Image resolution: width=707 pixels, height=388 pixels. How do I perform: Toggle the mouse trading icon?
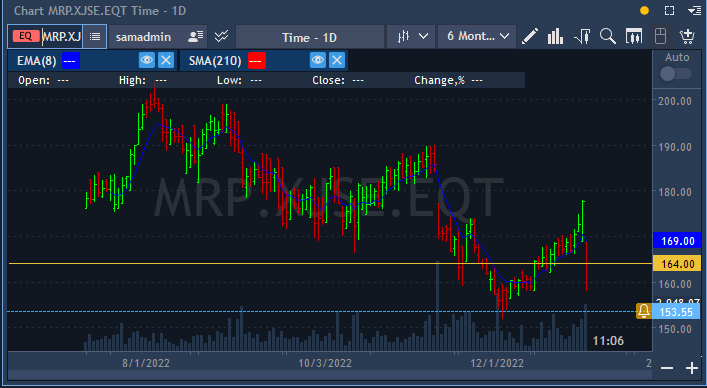coord(660,37)
